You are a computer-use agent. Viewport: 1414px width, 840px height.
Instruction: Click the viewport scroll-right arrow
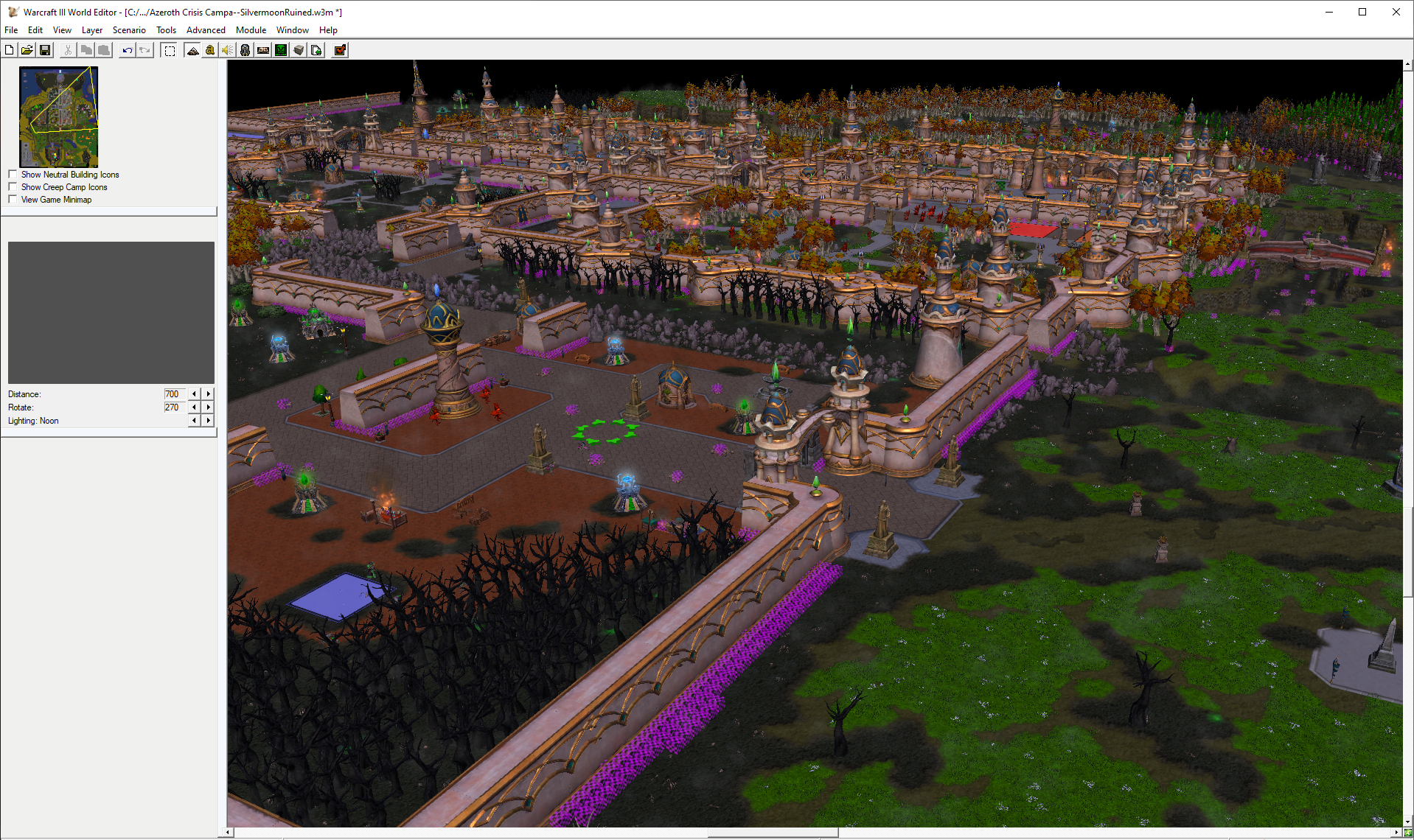pyautogui.click(x=1397, y=833)
